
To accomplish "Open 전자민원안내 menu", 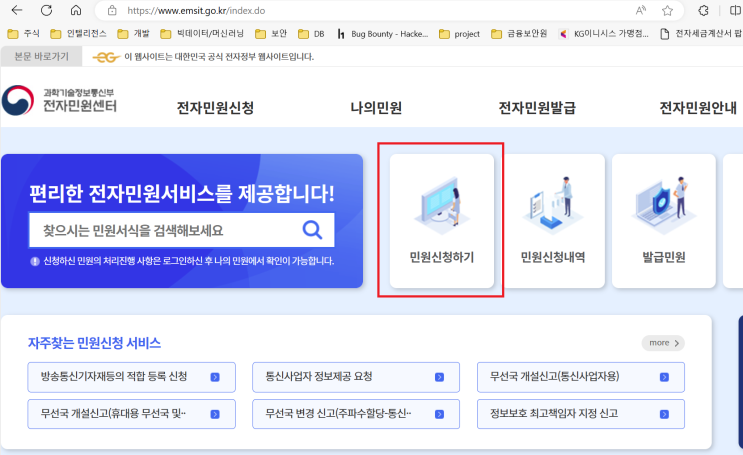I will (698, 108).
